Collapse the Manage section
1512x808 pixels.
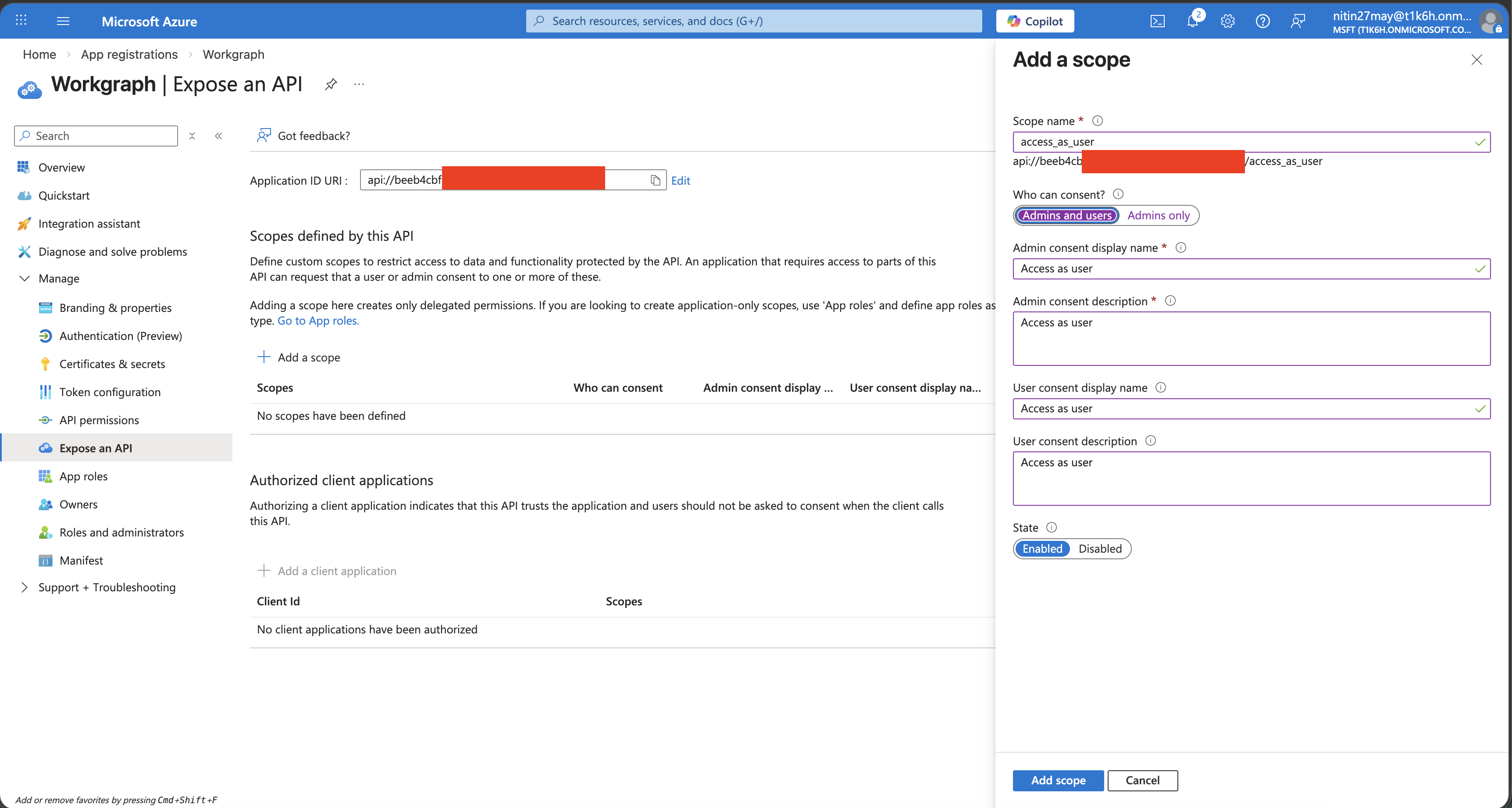pyautogui.click(x=25, y=279)
